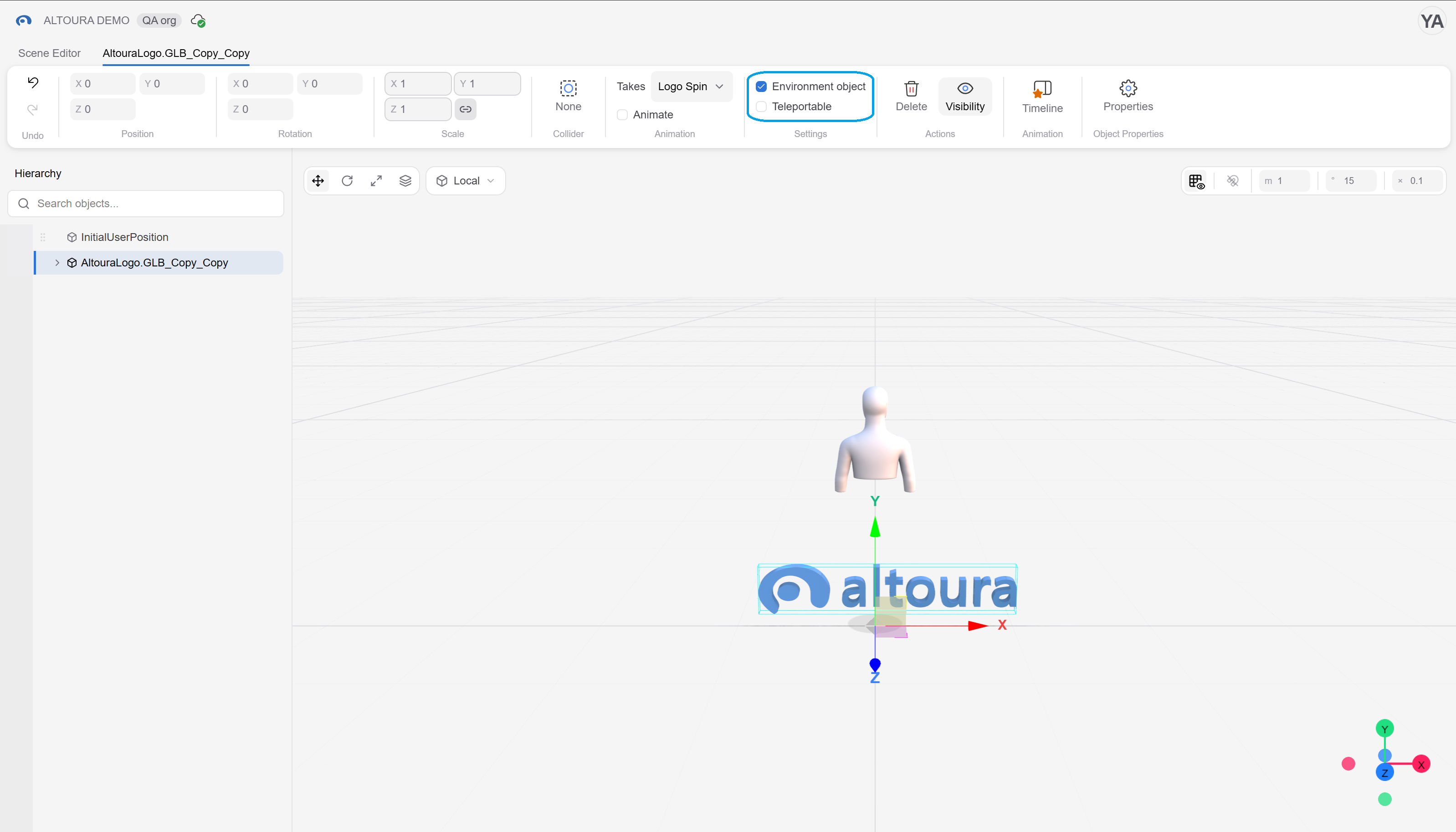
Task: Switch to the Scene Editor tab
Action: tap(49, 53)
